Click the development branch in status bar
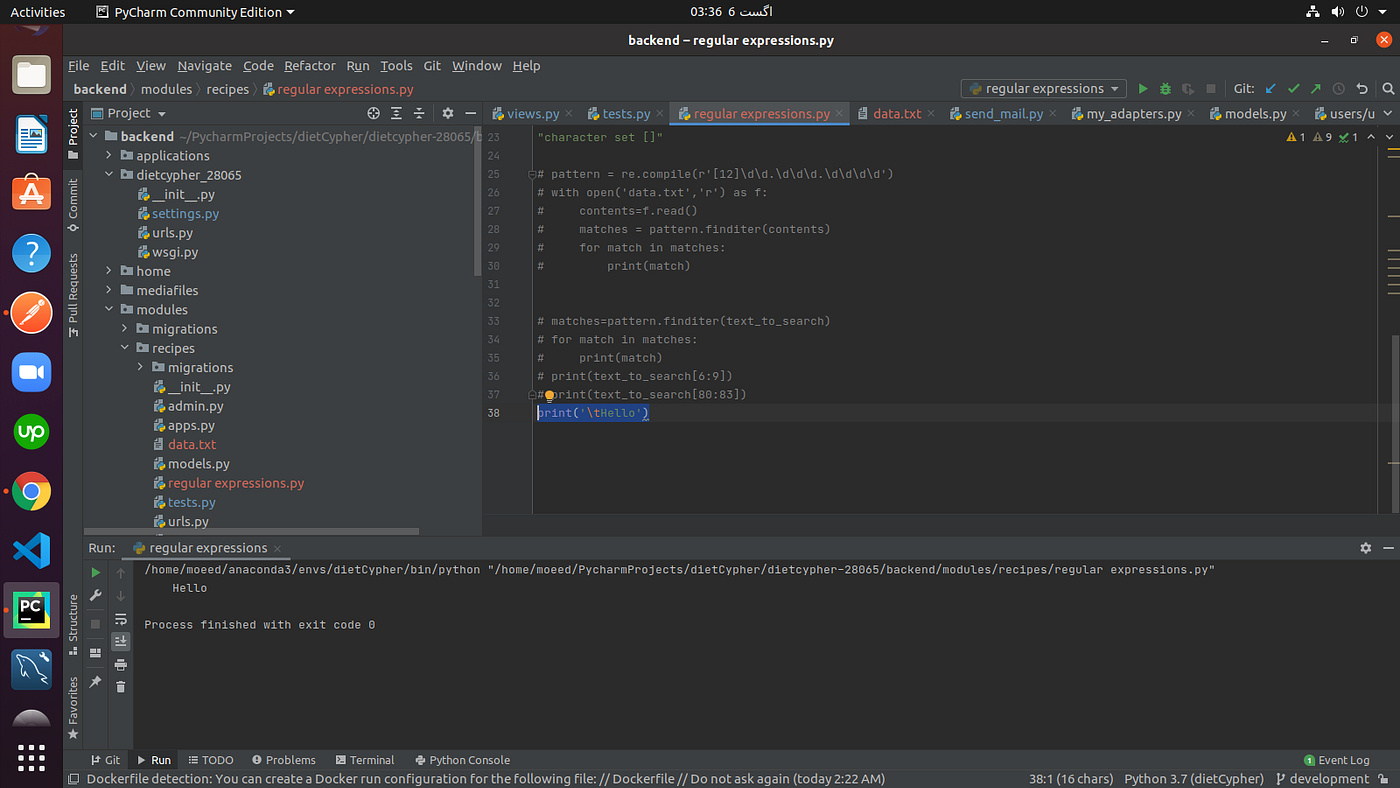This screenshot has width=1400, height=788. point(1322,779)
